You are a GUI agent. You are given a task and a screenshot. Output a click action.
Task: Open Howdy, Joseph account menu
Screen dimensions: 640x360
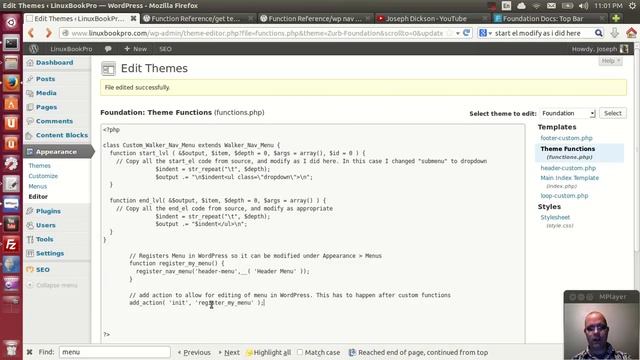tap(600, 49)
